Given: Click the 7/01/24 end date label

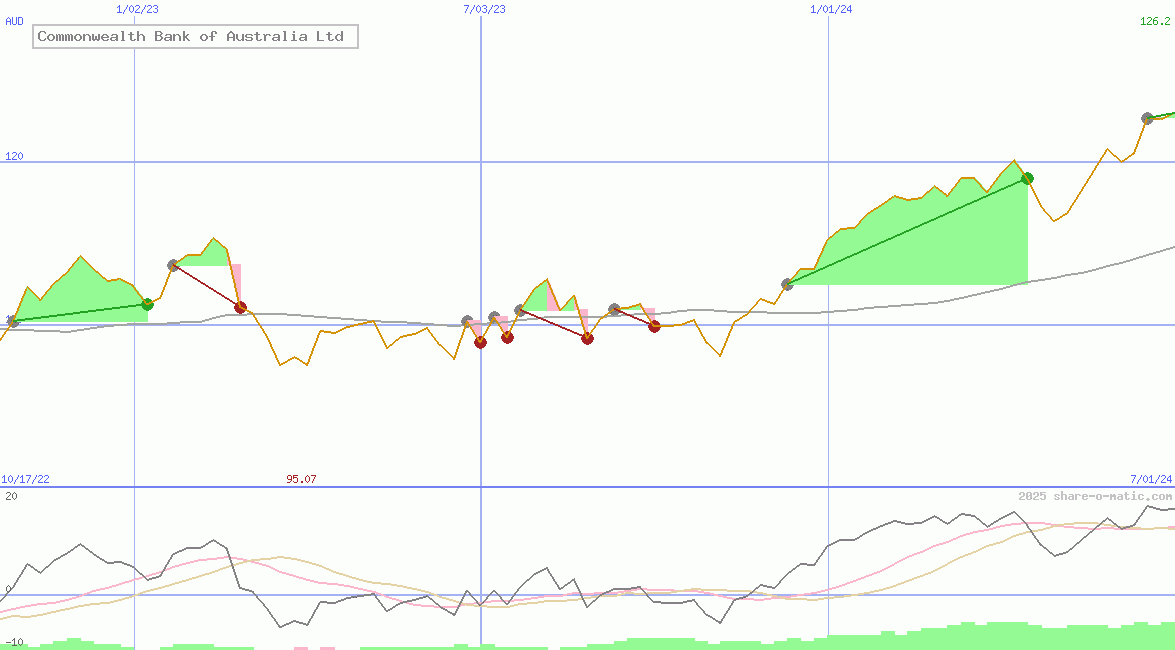Looking at the screenshot, I should click(1151, 480).
